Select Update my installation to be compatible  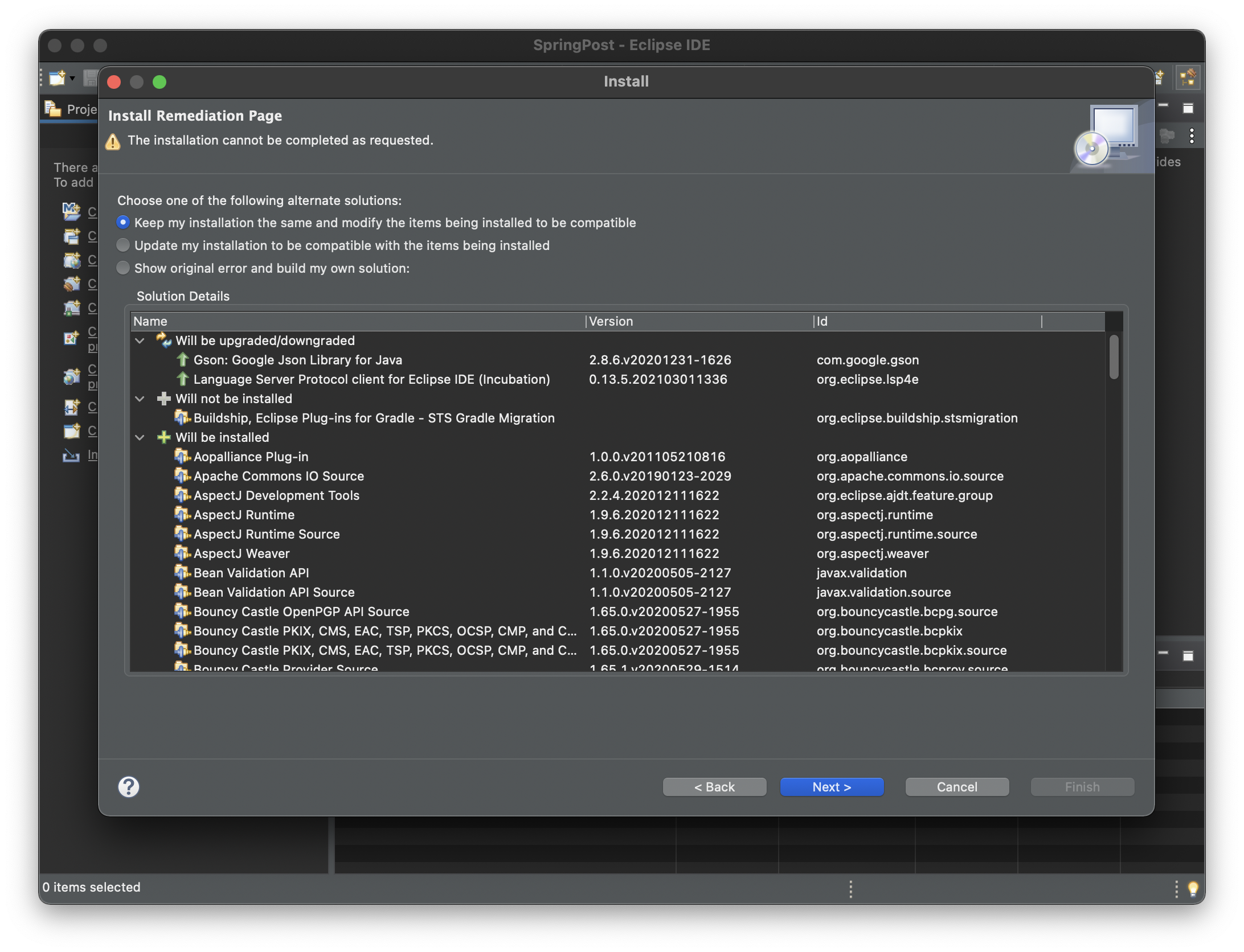[x=123, y=245]
